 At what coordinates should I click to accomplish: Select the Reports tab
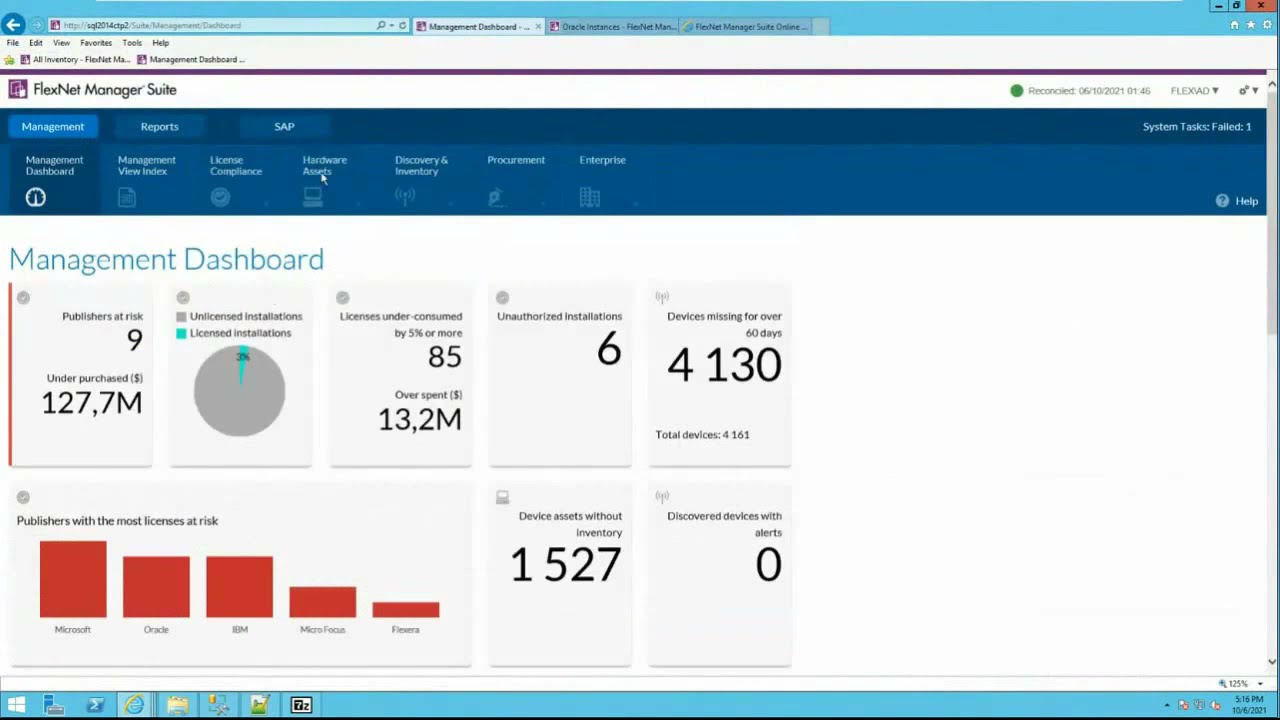click(159, 127)
